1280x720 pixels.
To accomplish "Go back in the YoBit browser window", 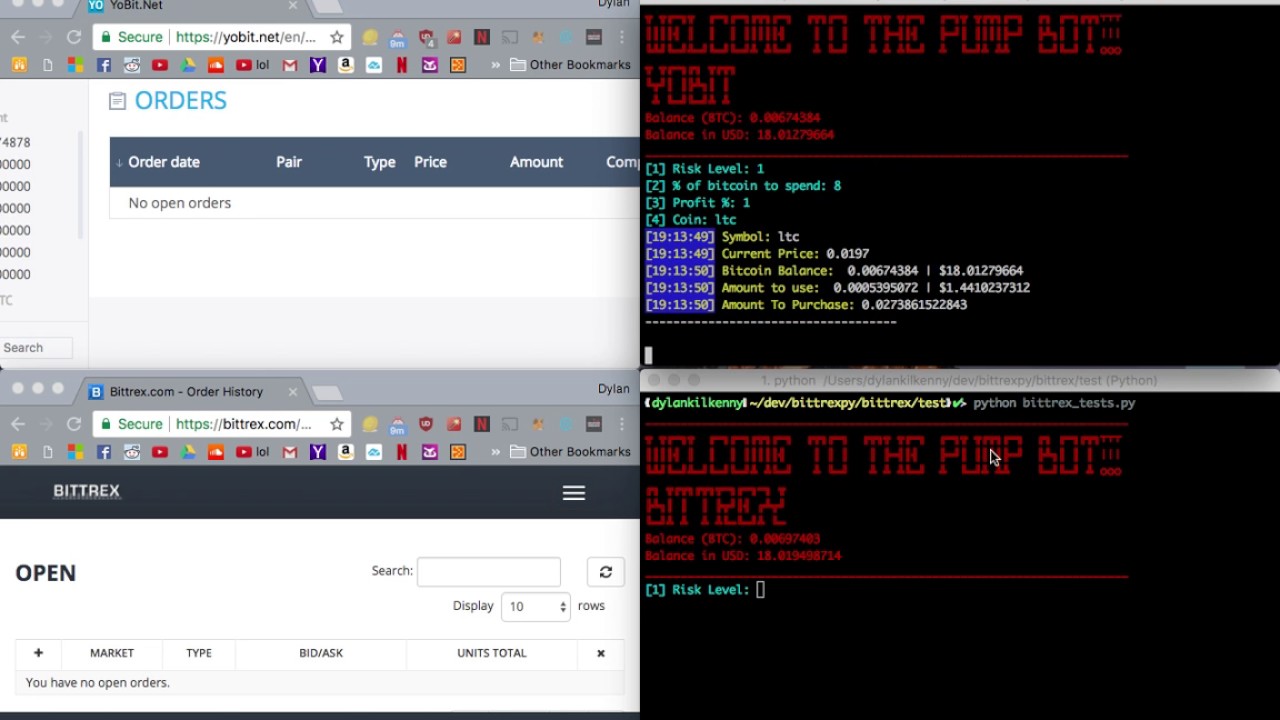I will pyautogui.click(x=18, y=37).
